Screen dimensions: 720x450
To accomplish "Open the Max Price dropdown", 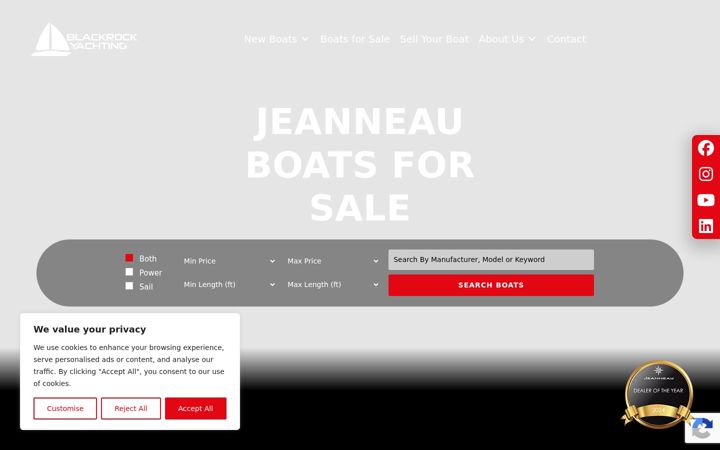I will click(x=333, y=261).
